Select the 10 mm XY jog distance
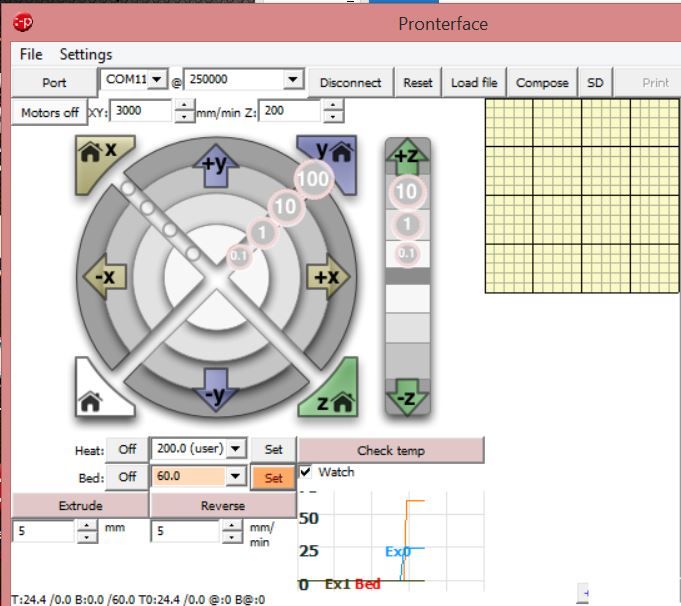The image size is (681, 606). (x=285, y=206)
